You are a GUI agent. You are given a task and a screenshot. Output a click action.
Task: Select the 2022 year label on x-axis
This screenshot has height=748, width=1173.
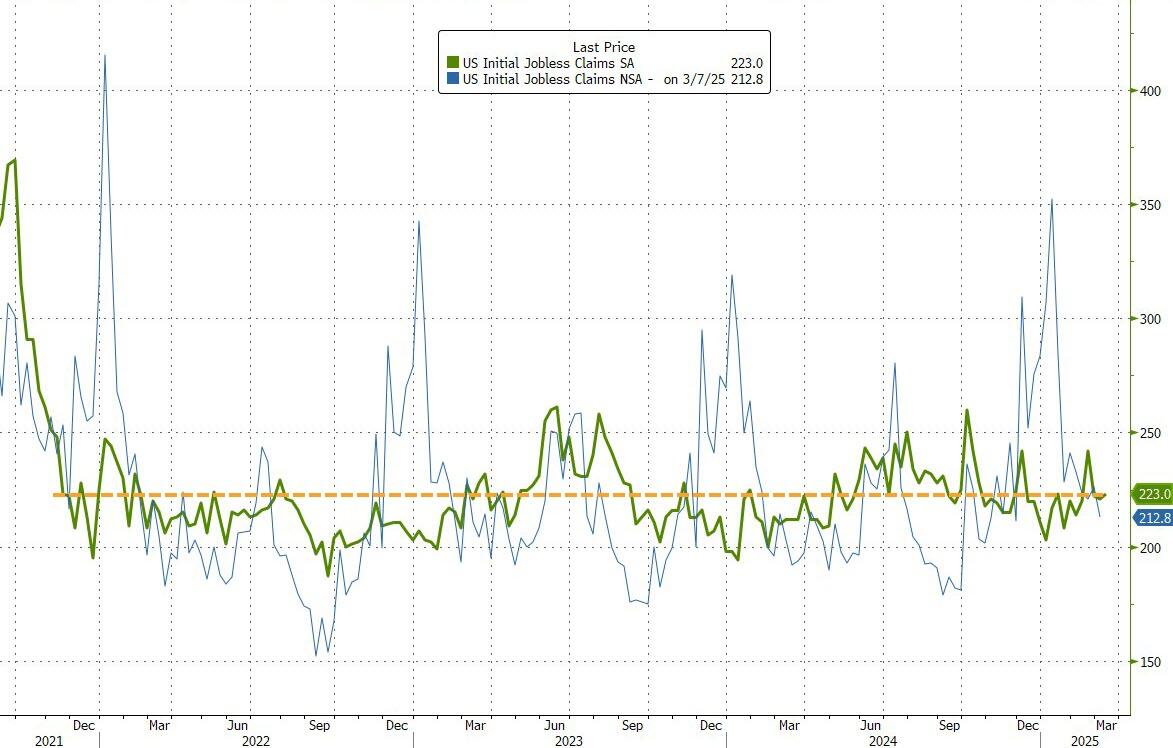point(255,740)
